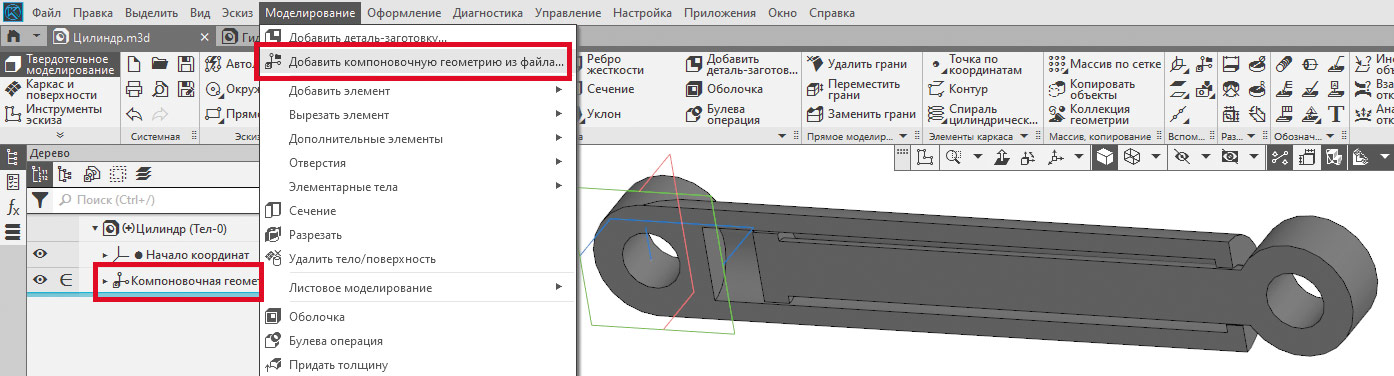Viewport: 1394px width, 376px height.
Task: Select Точка по координатам tool
Action: point(976,65)
